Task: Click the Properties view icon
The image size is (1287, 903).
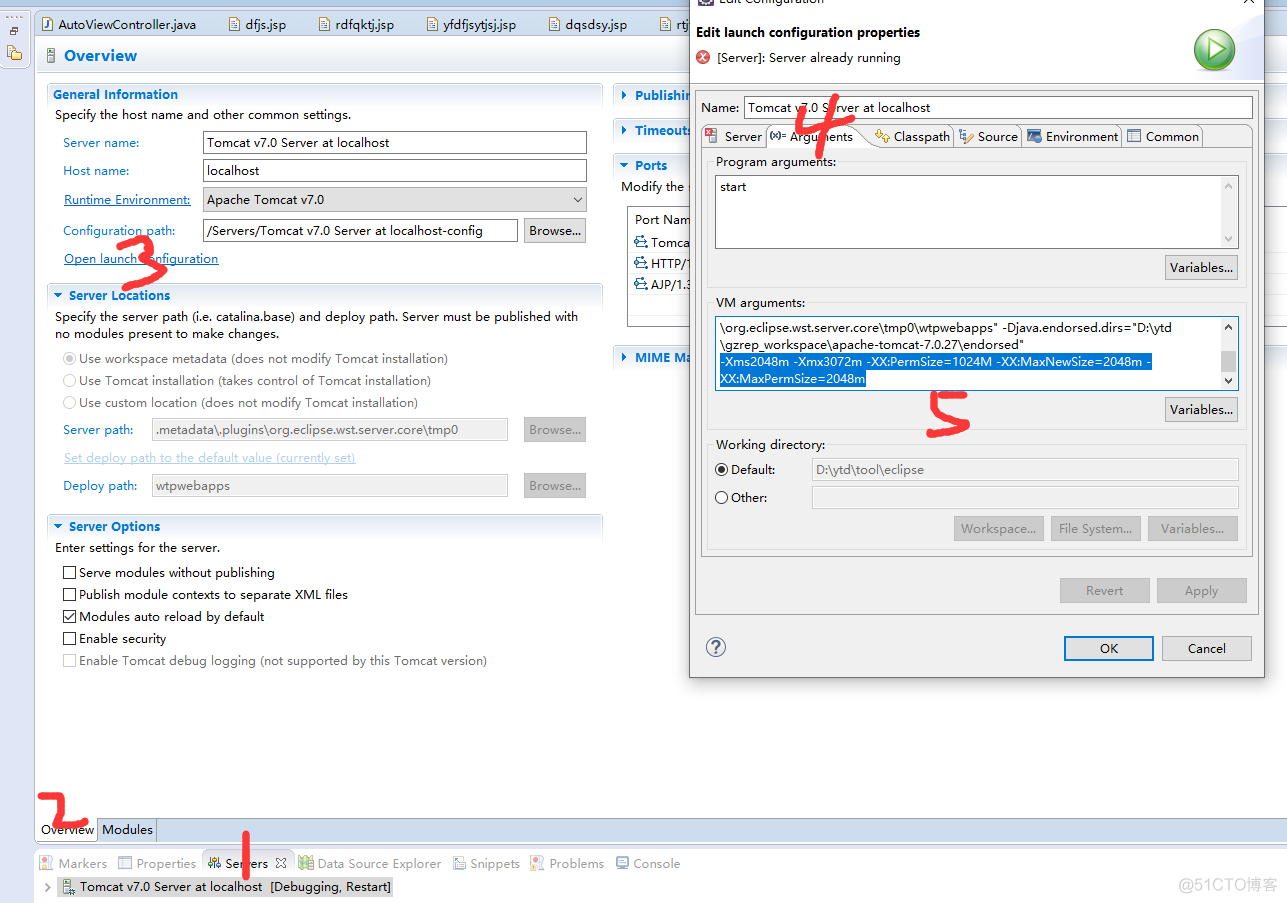Action: click(125, 863)
